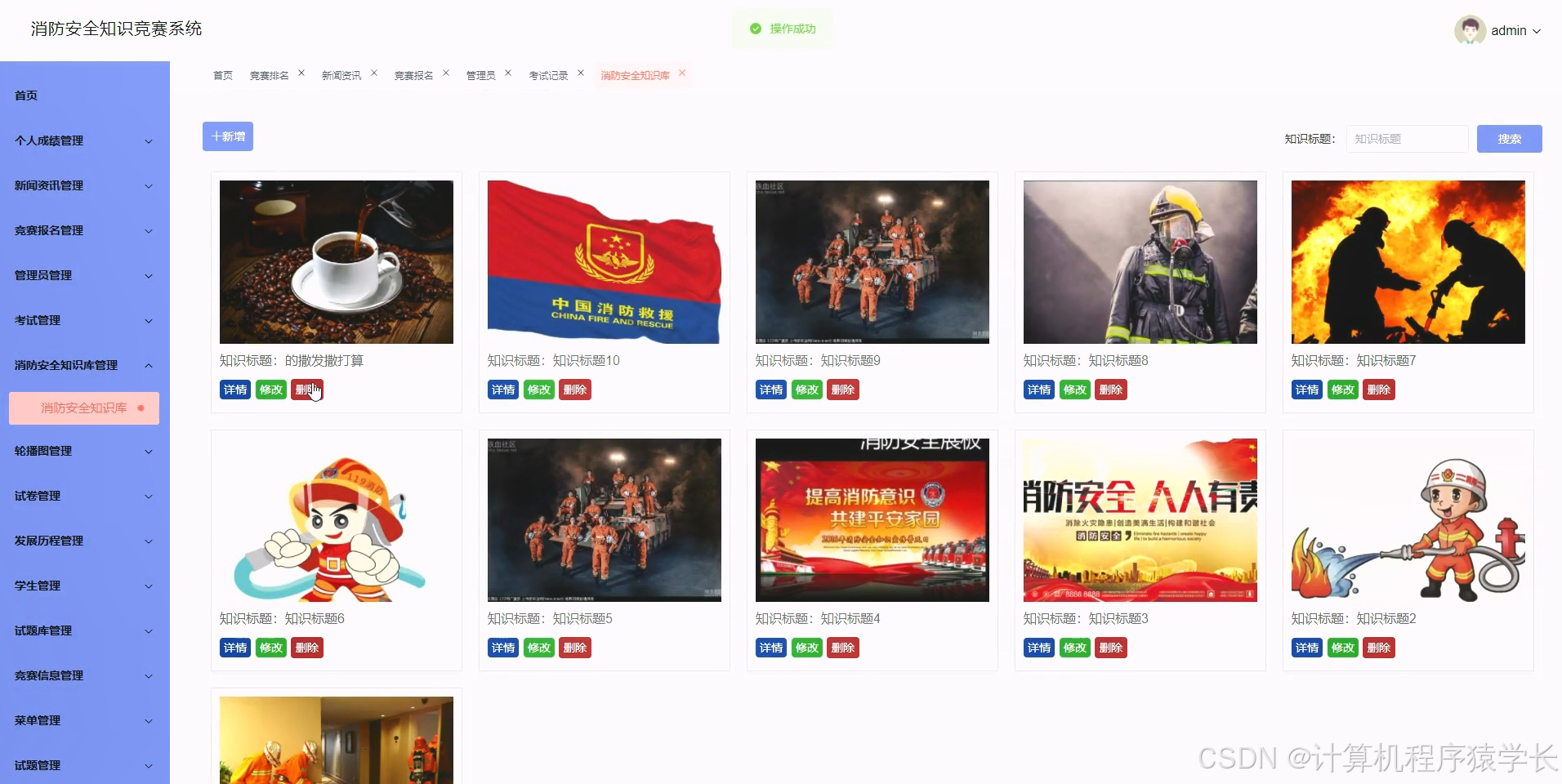Close the 新闻资讯 tab with its X
This screenshot has height=784, width=1562.
pos(374,73)
